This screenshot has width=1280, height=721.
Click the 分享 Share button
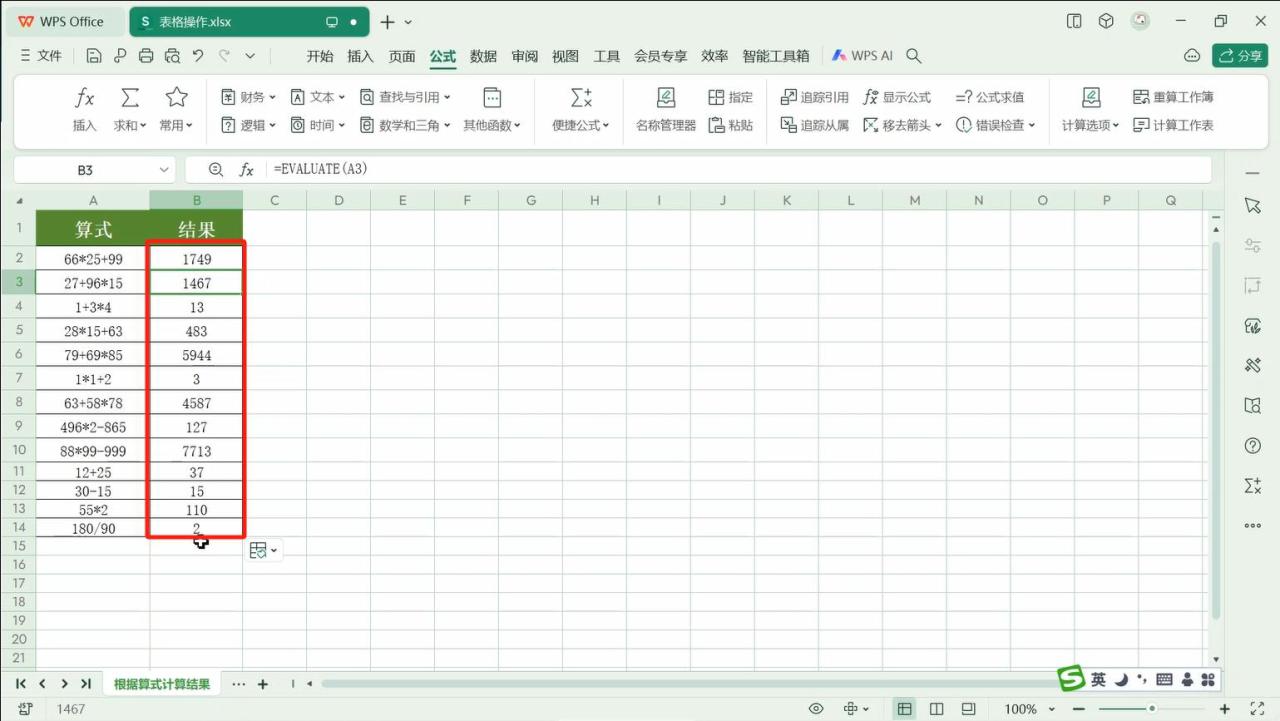[x=1240, y=56]
